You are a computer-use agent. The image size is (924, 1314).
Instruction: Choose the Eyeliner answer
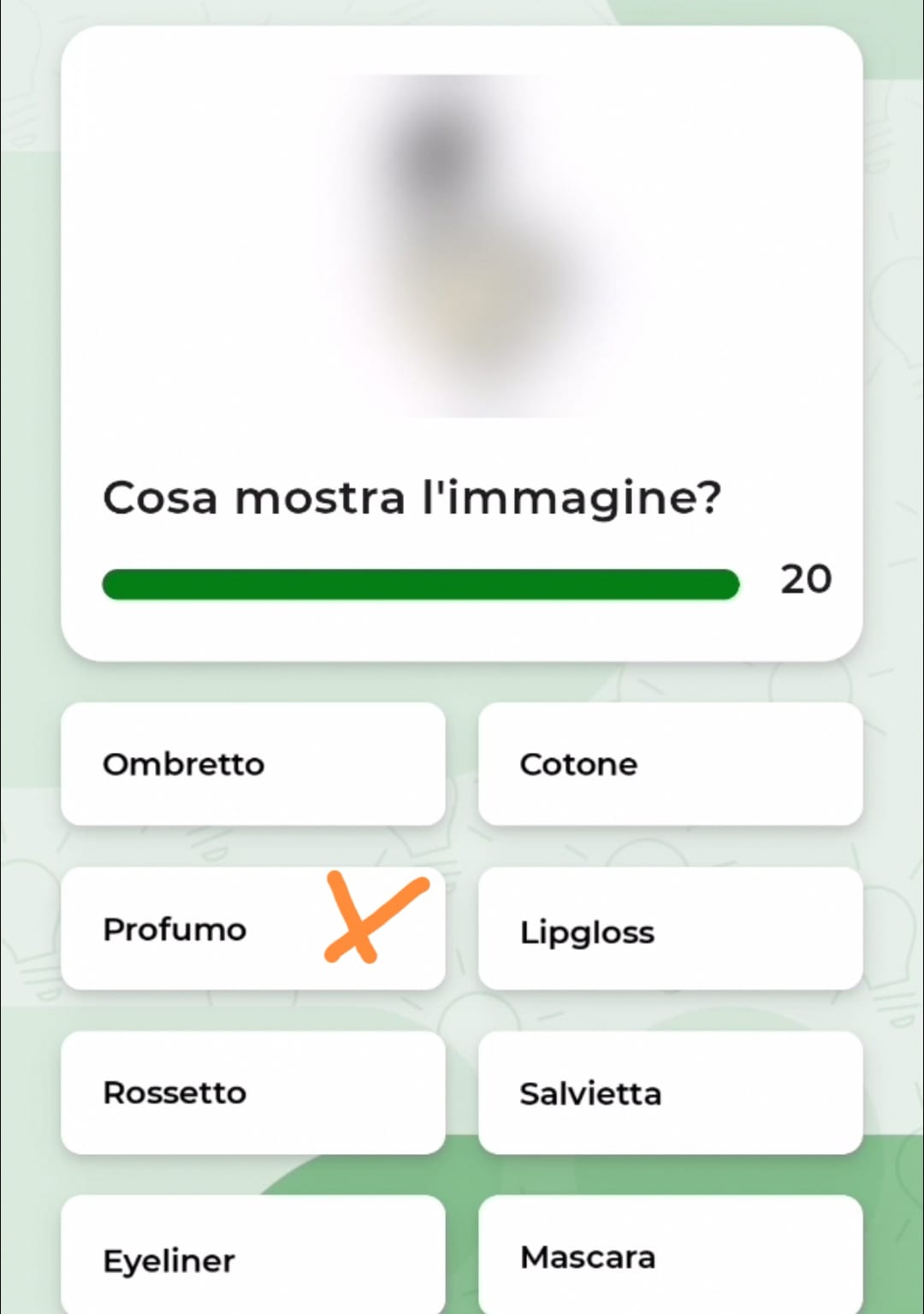point(252,1258)
